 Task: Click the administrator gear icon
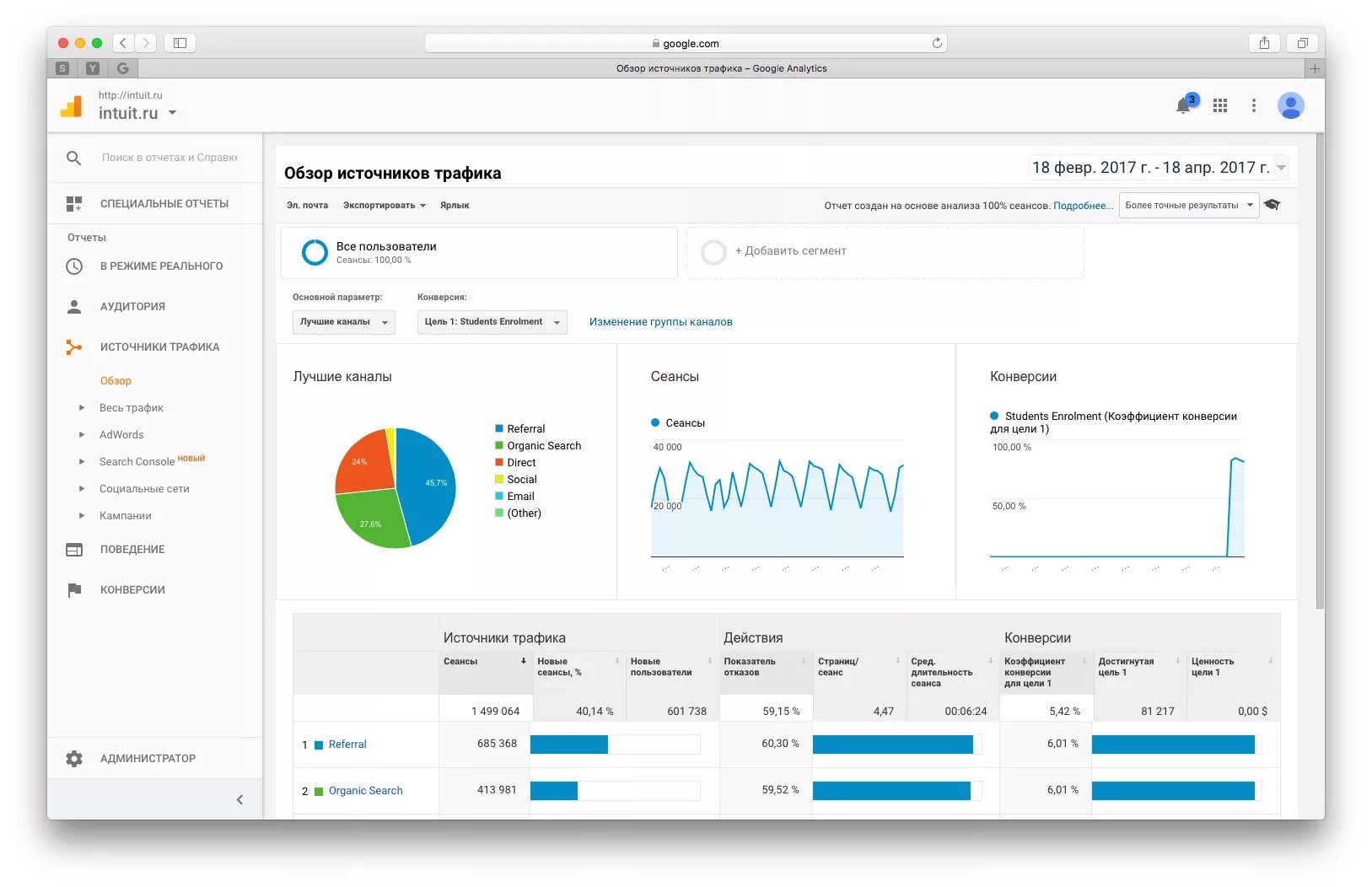74,759
